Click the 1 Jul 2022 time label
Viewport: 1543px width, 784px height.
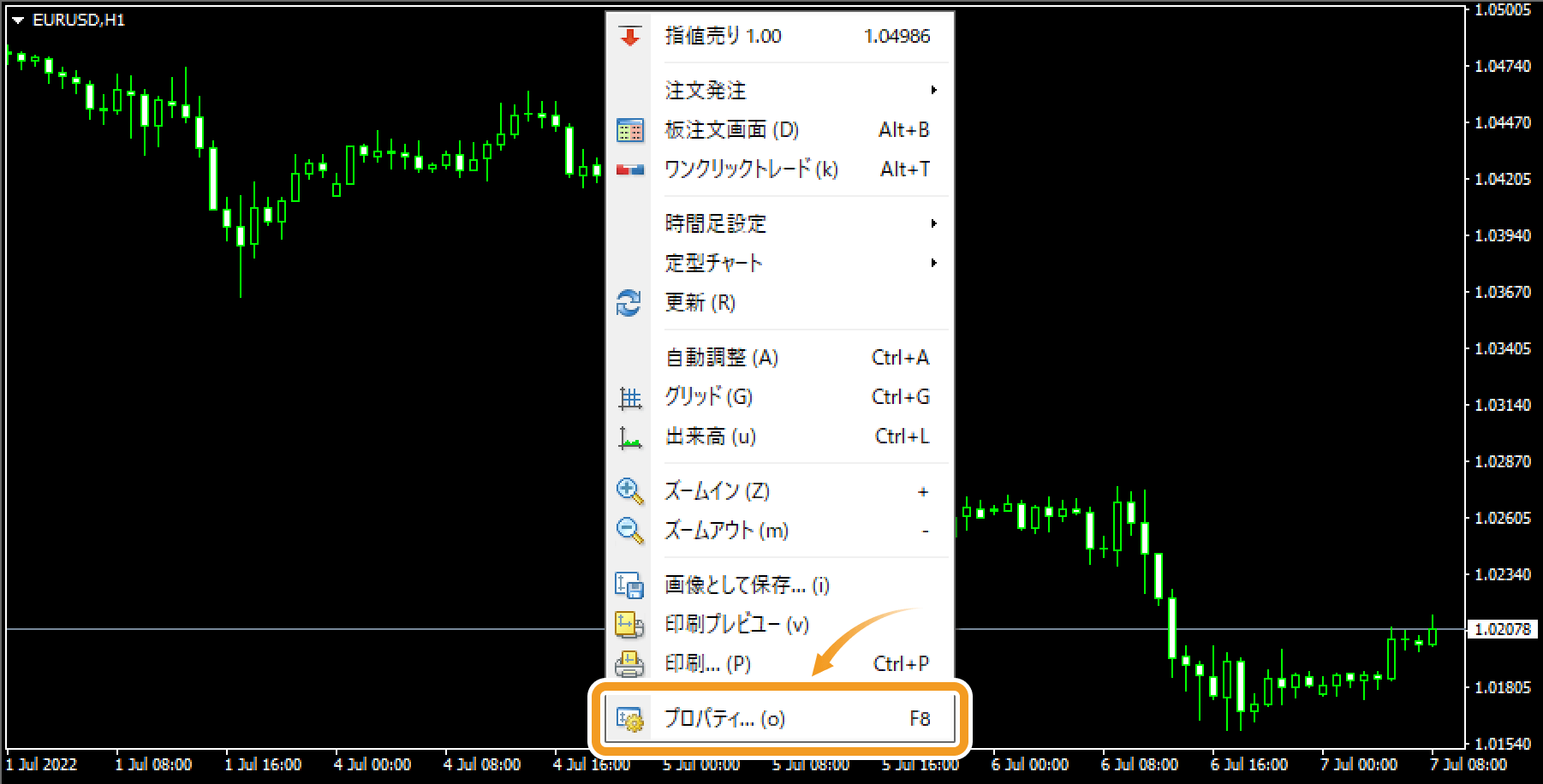[41, 764]
